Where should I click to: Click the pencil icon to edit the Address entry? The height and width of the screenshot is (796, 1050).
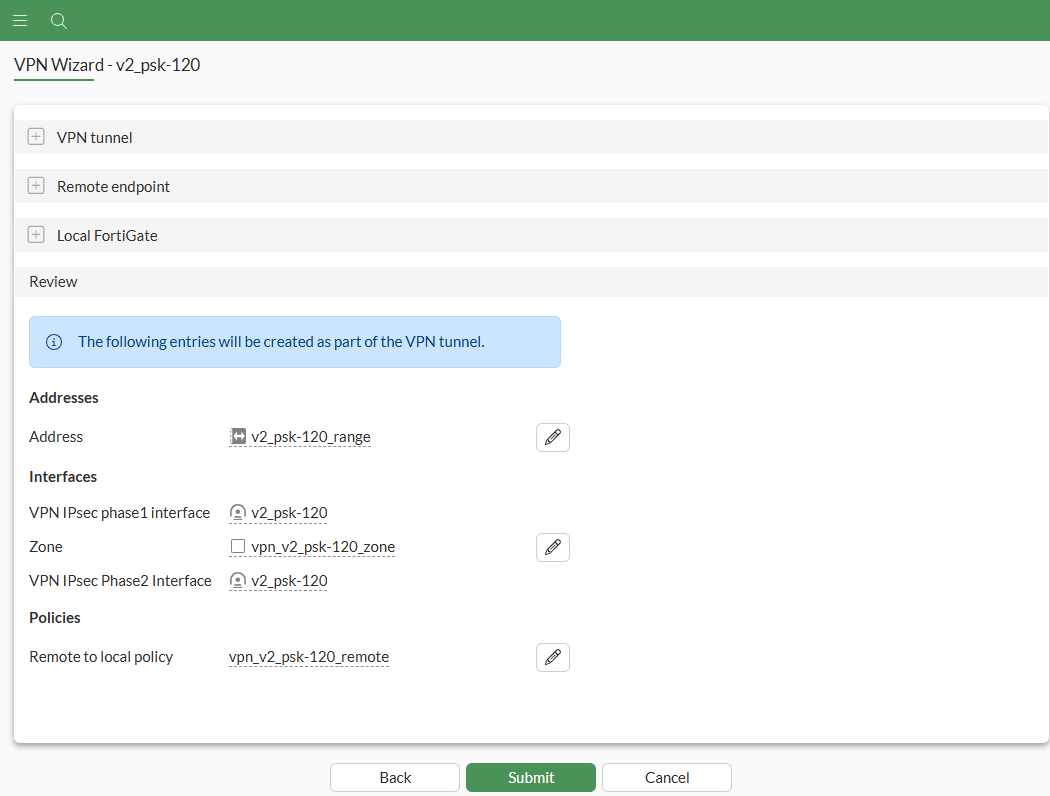tap(553, 437)
